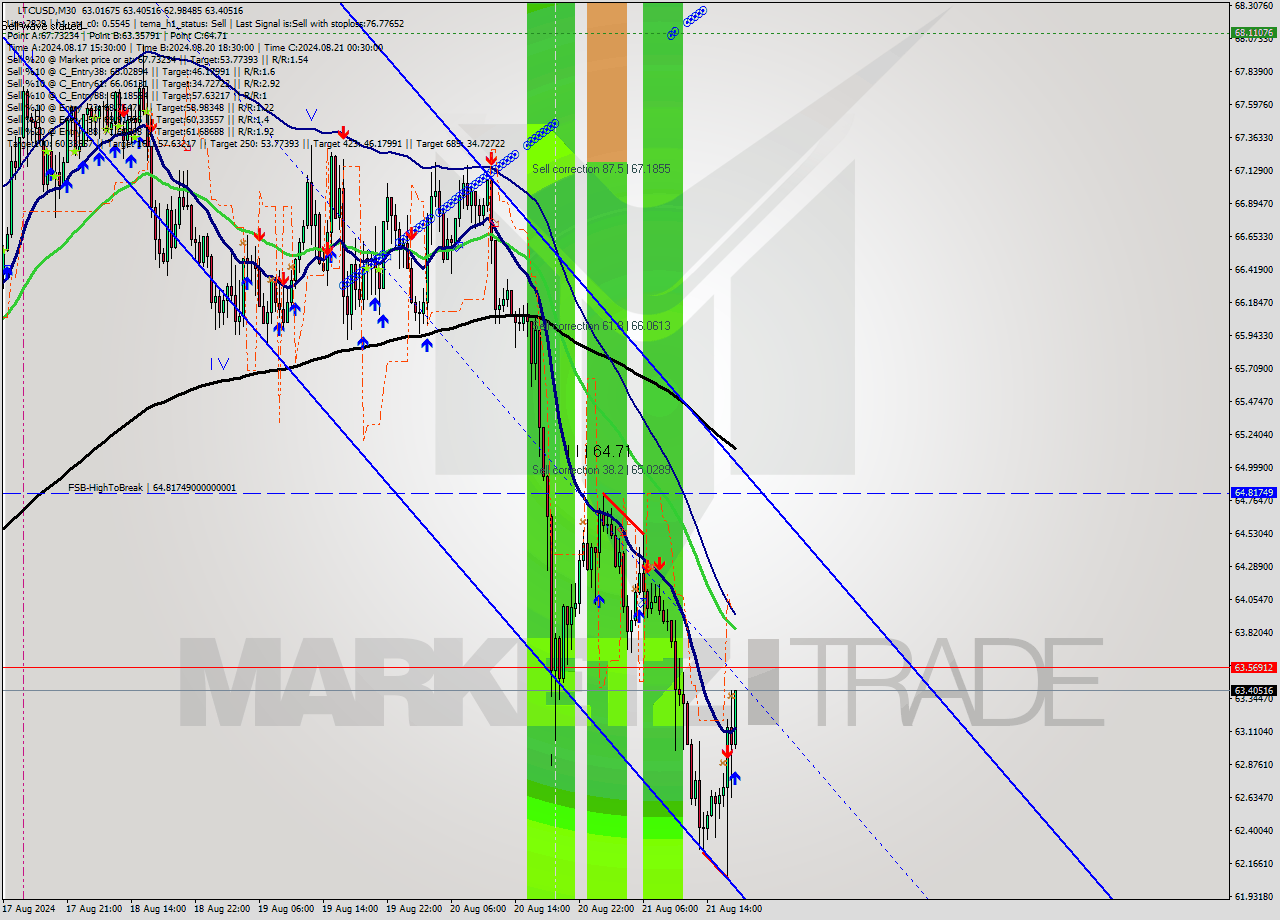
Task: Select the orange zone atop the middle green band
Action: coord(607,83)
